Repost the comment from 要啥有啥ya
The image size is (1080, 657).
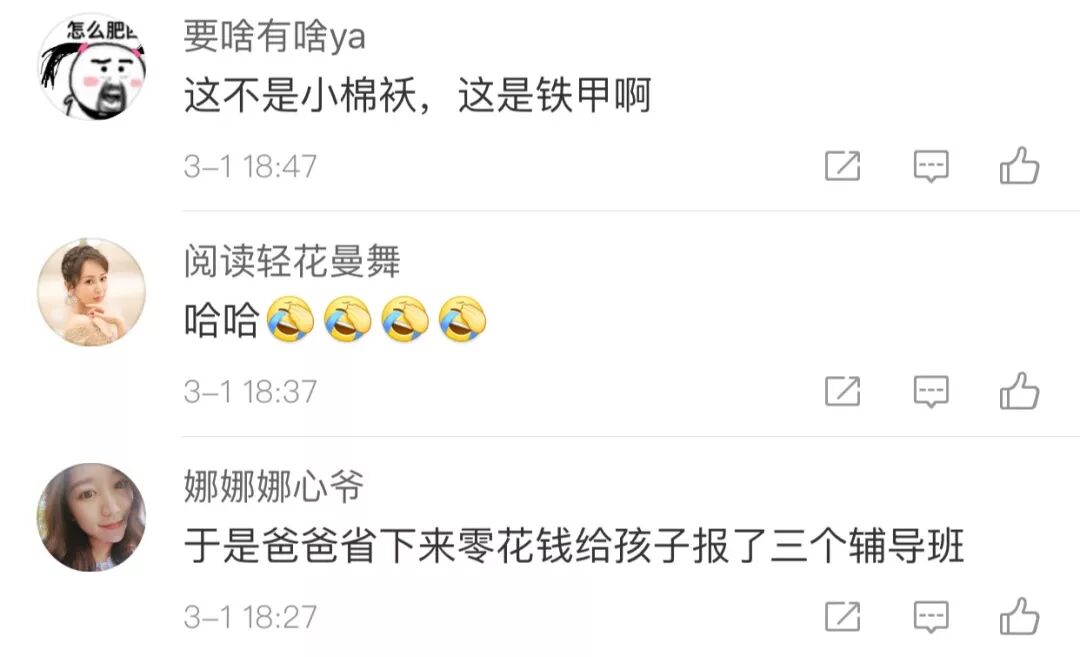(x=843, y=165)
